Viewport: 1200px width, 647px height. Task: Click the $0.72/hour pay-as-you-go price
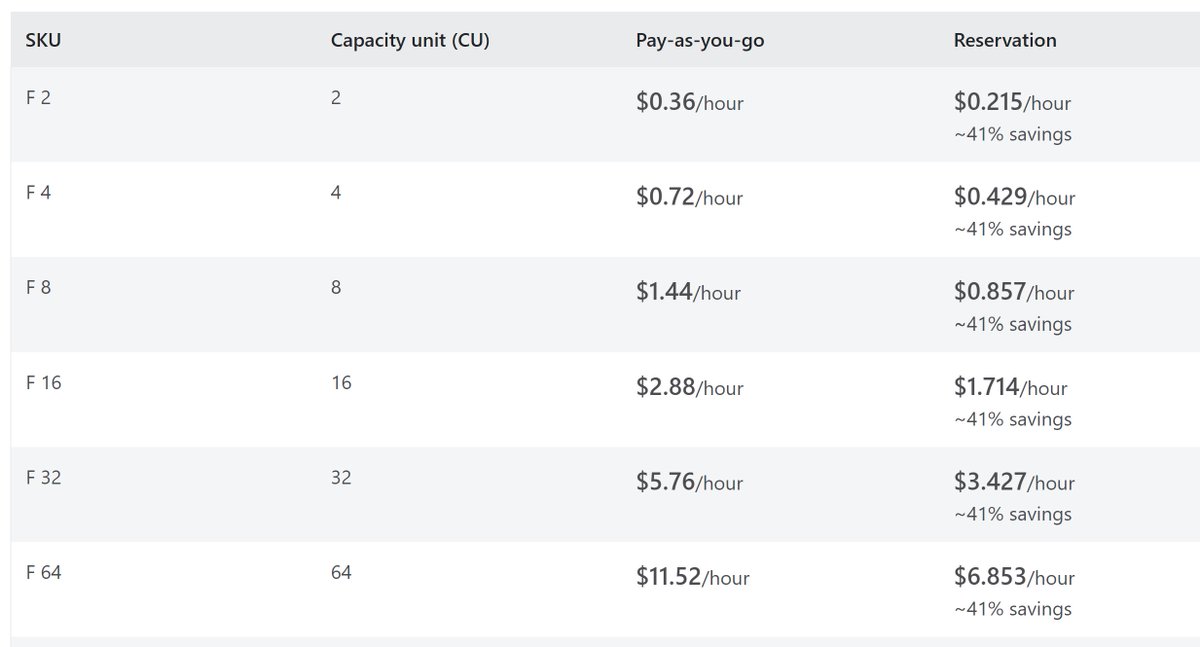690,197
